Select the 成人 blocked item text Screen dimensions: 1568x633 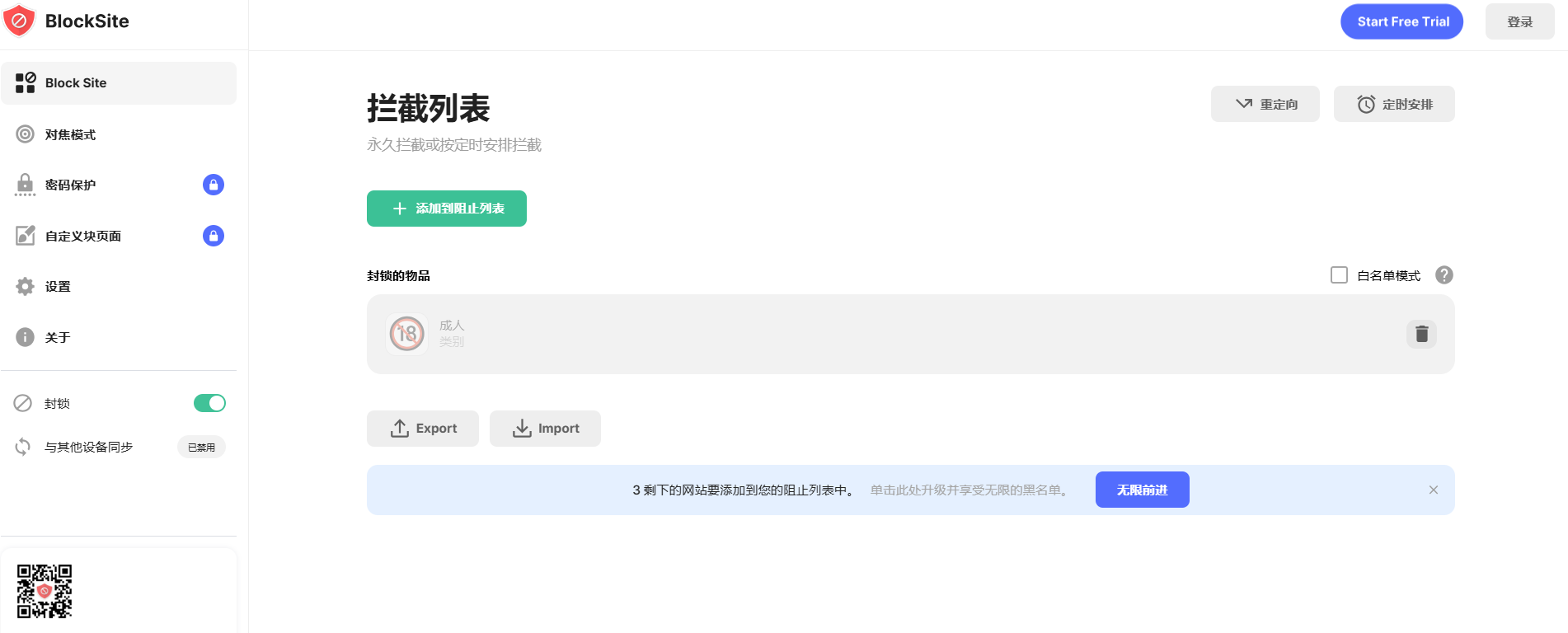pos(452,326)
